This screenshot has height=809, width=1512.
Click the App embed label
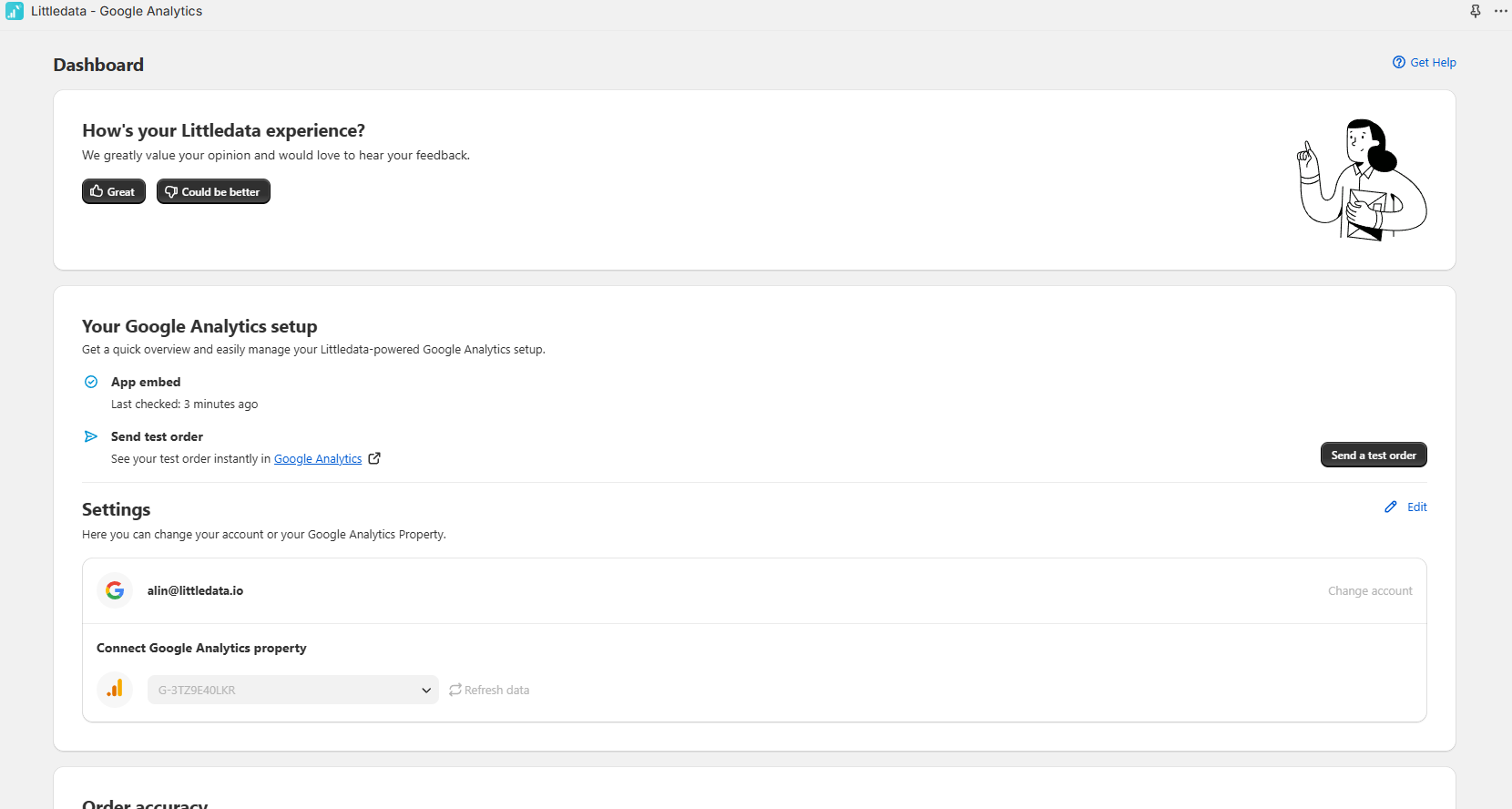tap(146, 382)
